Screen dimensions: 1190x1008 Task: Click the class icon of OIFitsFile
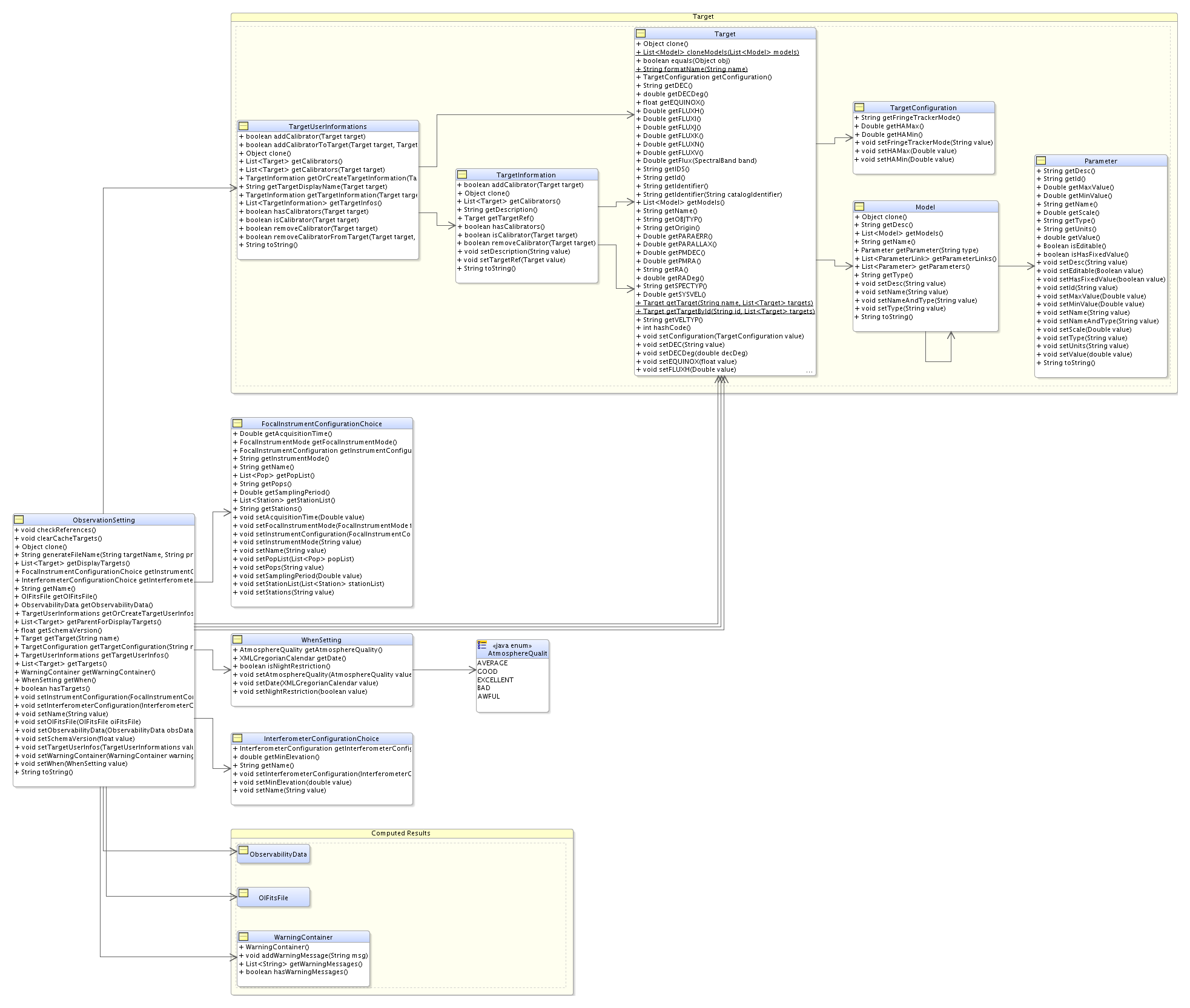coord(243,893)
